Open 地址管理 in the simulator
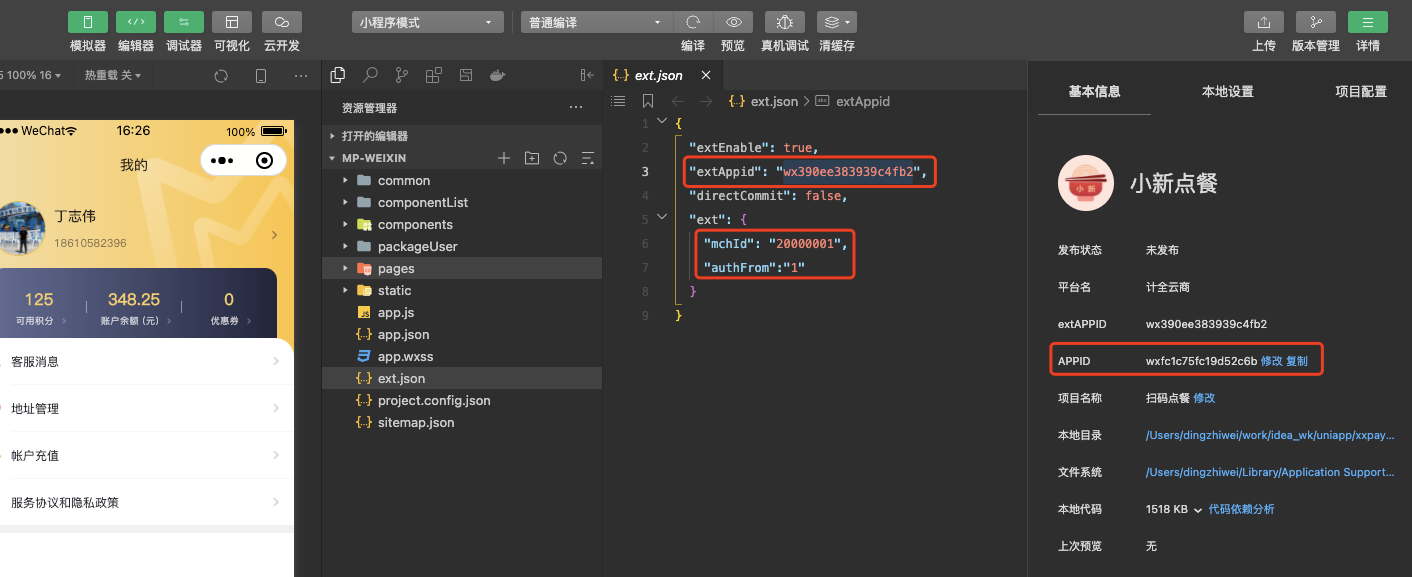This screenshot has height=577, width=1412. [x=146, y=409]
